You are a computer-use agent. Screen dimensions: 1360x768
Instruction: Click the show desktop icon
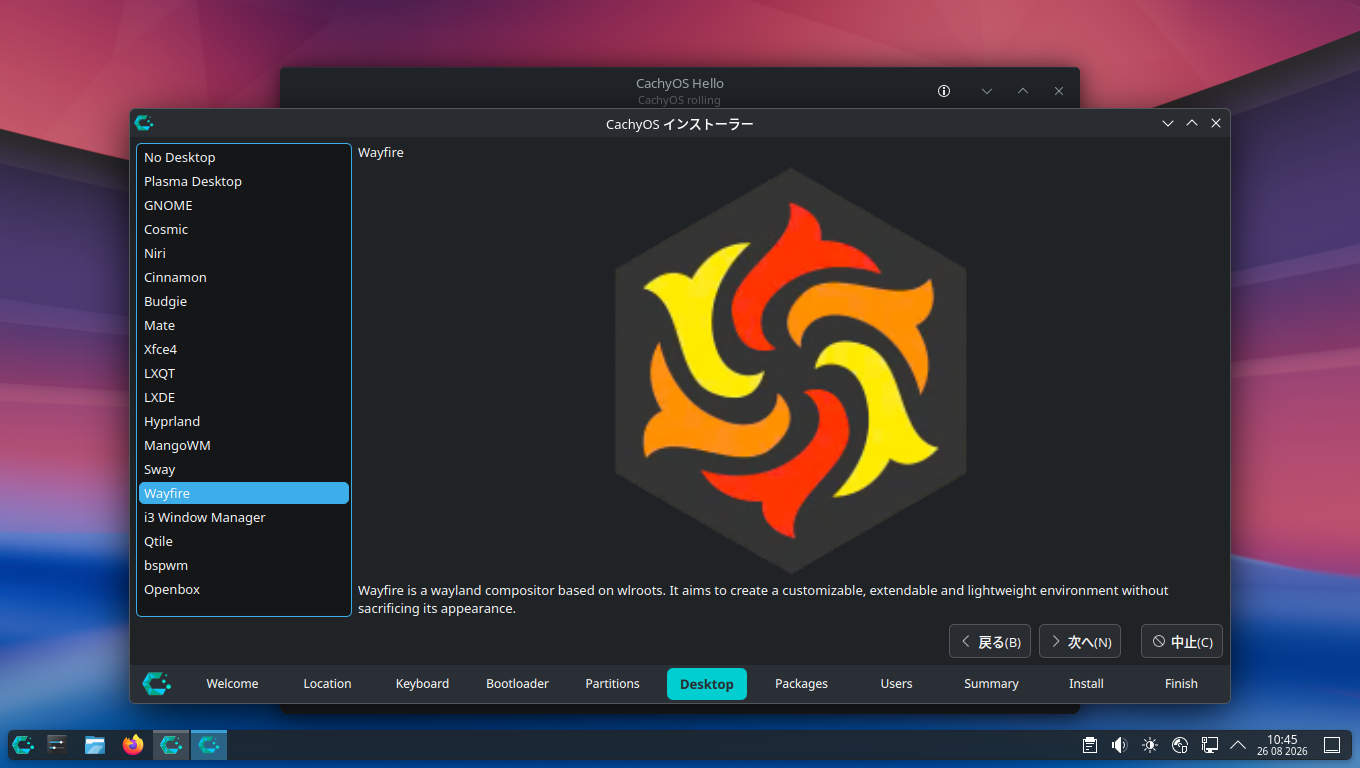pos(1332,745)
